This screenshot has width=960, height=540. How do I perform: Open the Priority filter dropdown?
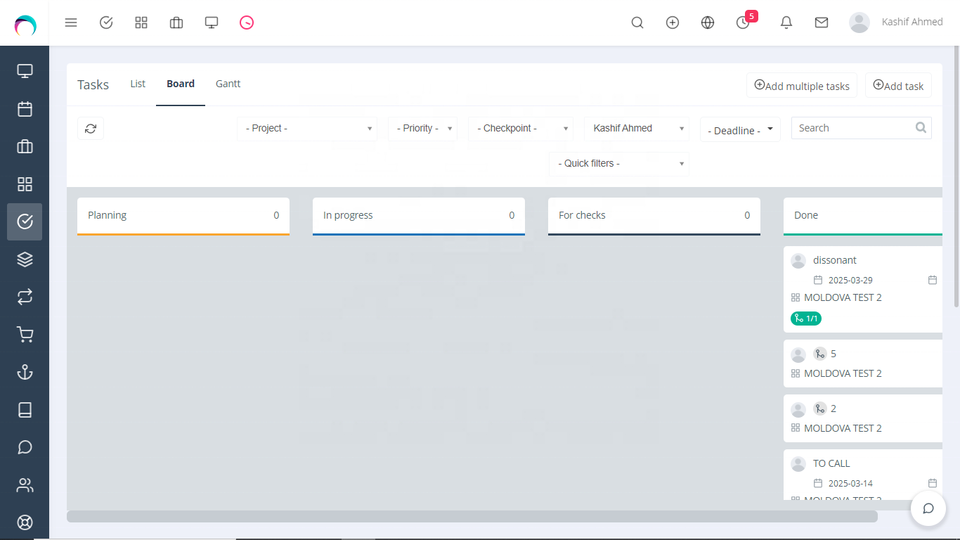[x=424, y=128]
